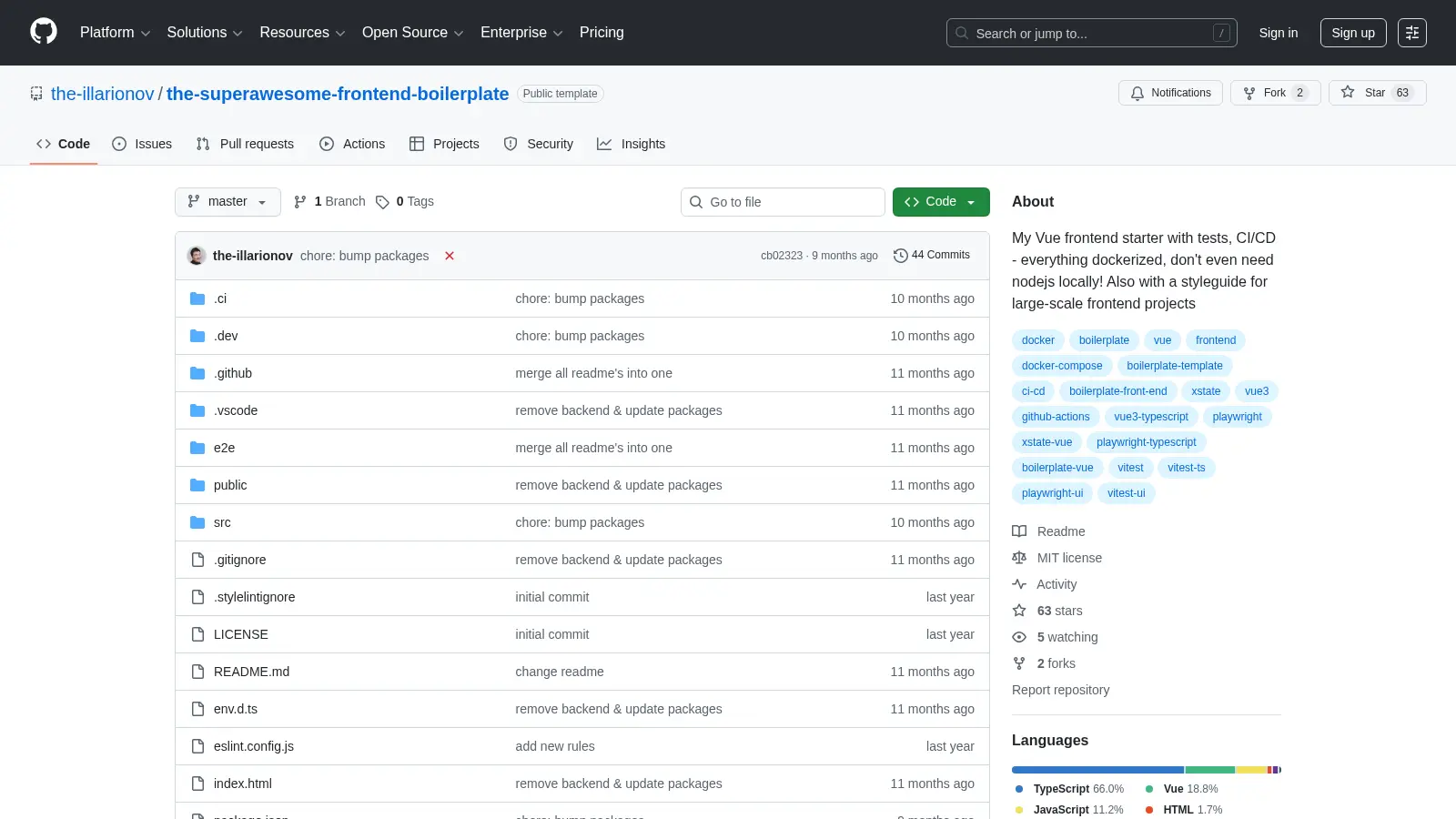Click the Notifications button
Screen dimensions: 1456x819
tap(1170, 93)
